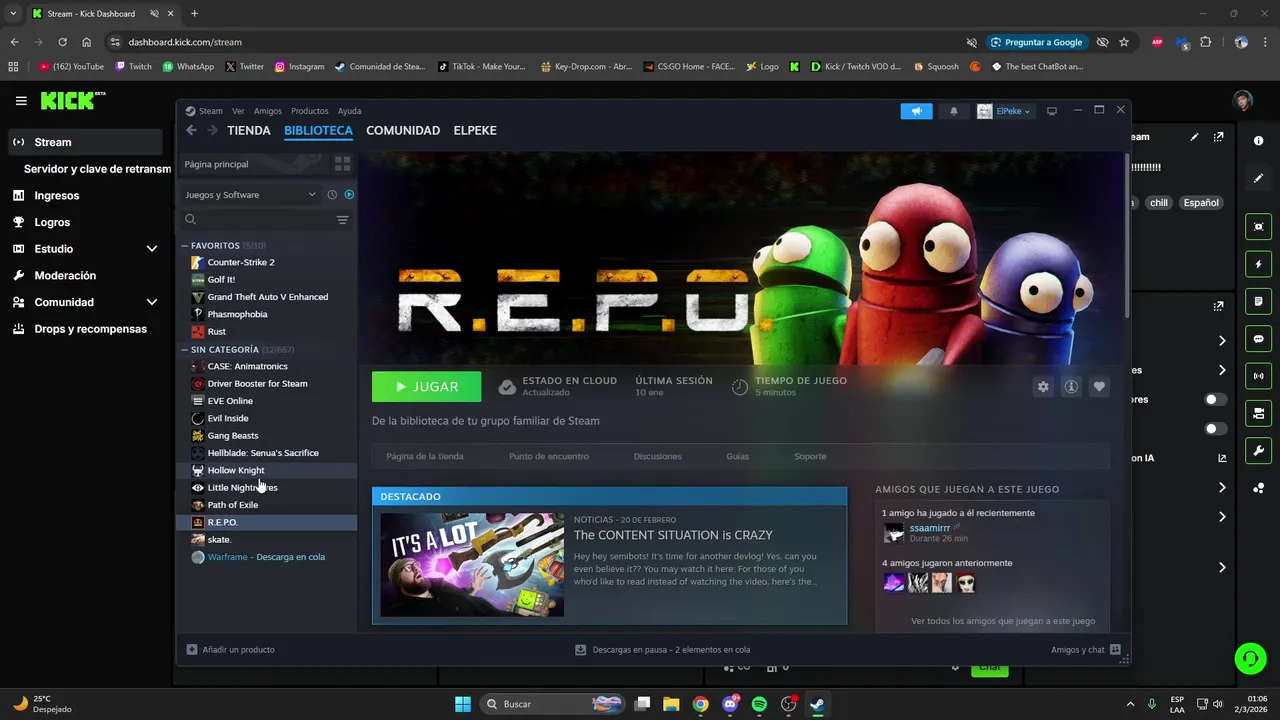Viewport: 1280px width, 720px height.
Task: Click the Steam content vertical scrollbar
Action: (x=1128, y=235)
